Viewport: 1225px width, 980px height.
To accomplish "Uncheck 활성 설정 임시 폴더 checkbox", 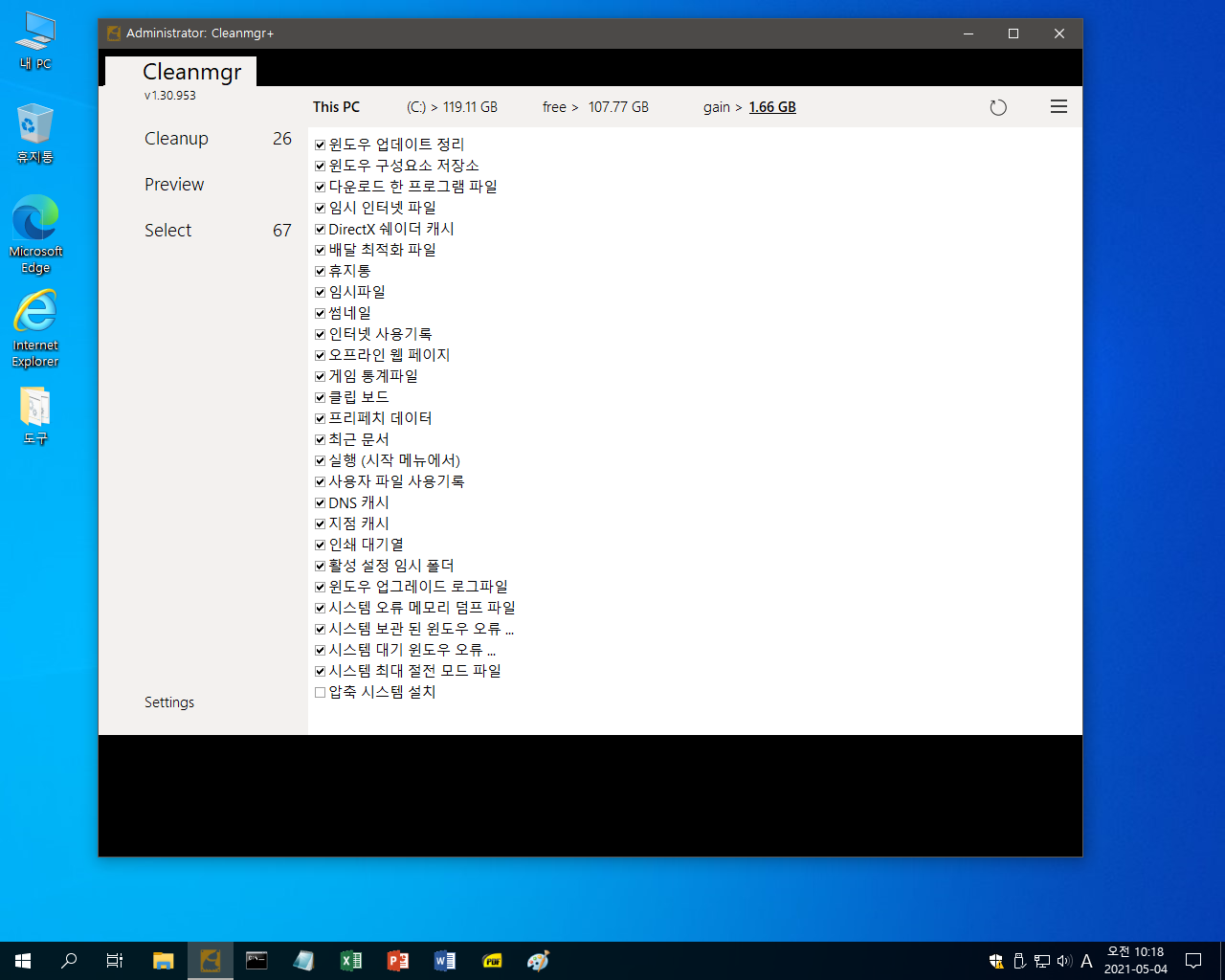I will (x=321, y=567).
